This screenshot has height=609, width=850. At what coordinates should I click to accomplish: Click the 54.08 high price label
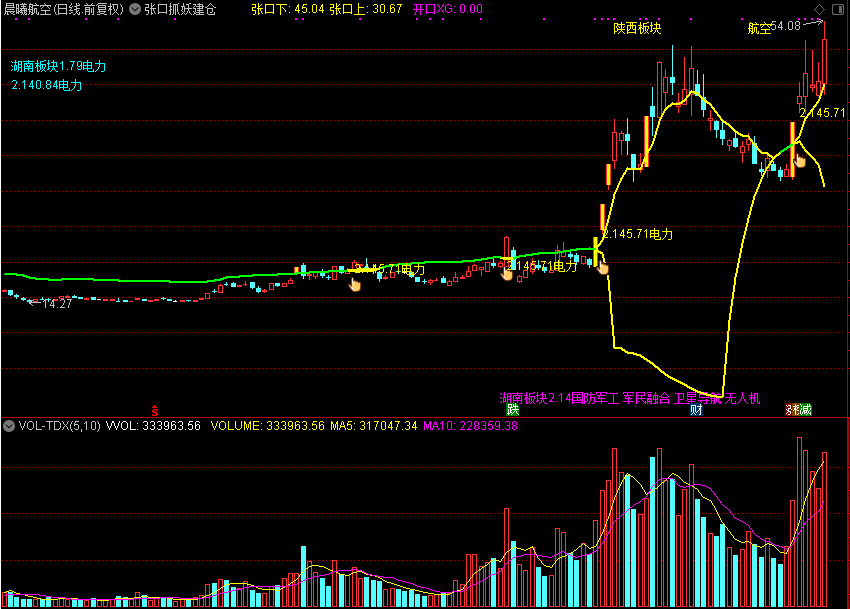(x=785, y=25)
